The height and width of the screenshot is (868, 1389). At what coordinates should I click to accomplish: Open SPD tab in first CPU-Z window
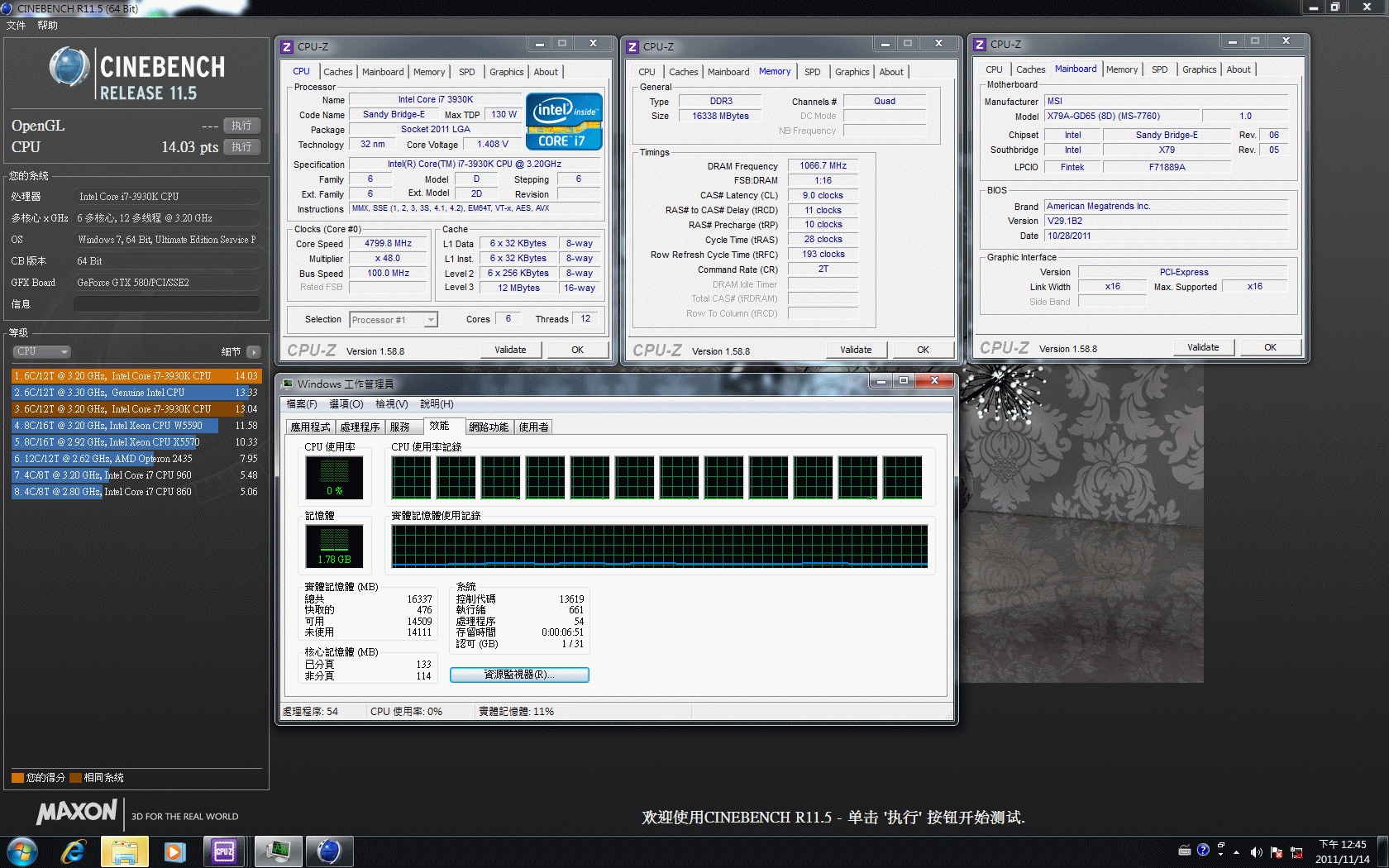point(467,72)
